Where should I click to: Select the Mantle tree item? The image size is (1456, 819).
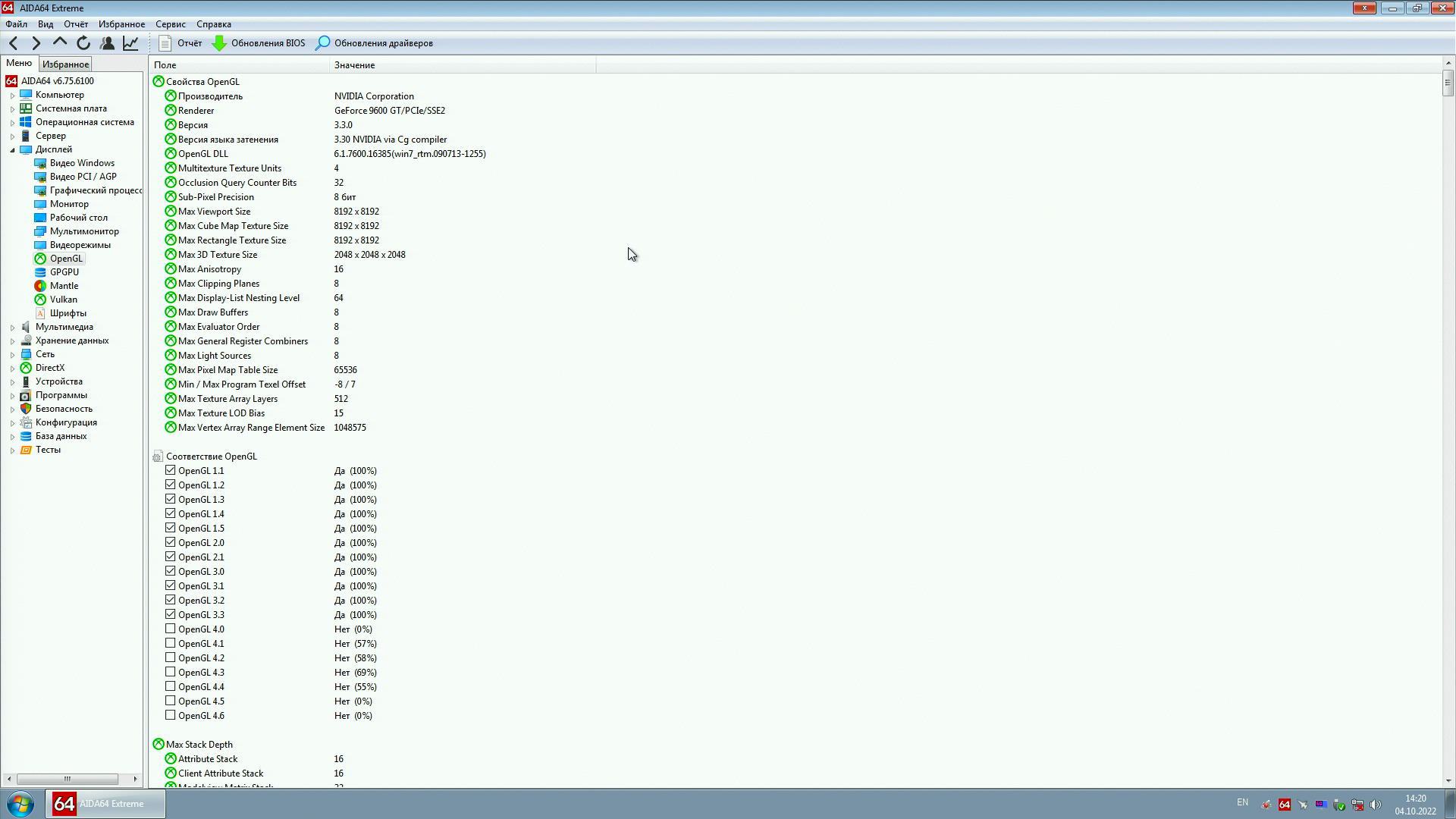click(x=64, y=286)
